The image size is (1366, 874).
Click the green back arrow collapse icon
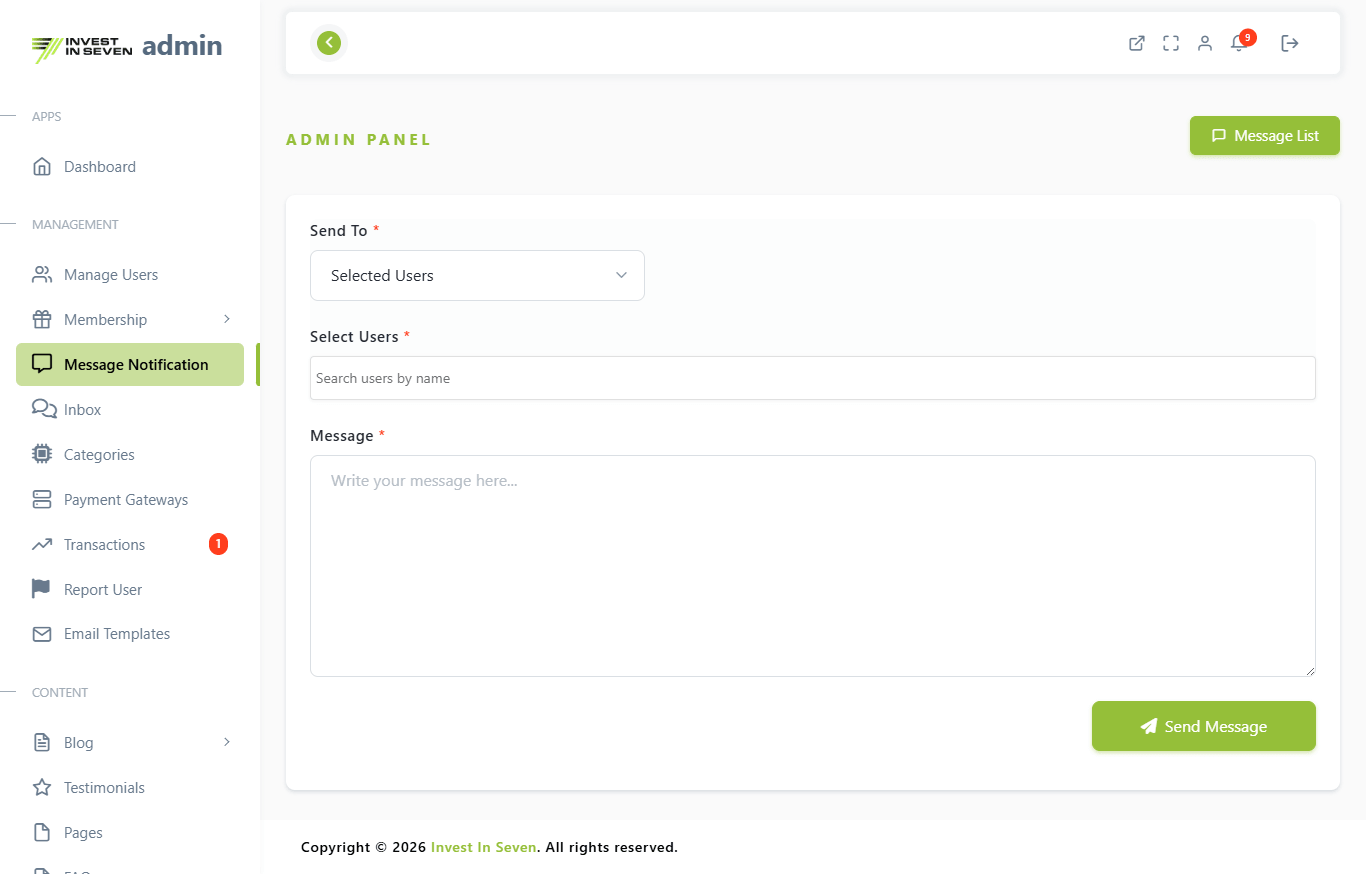coord(329,43)
